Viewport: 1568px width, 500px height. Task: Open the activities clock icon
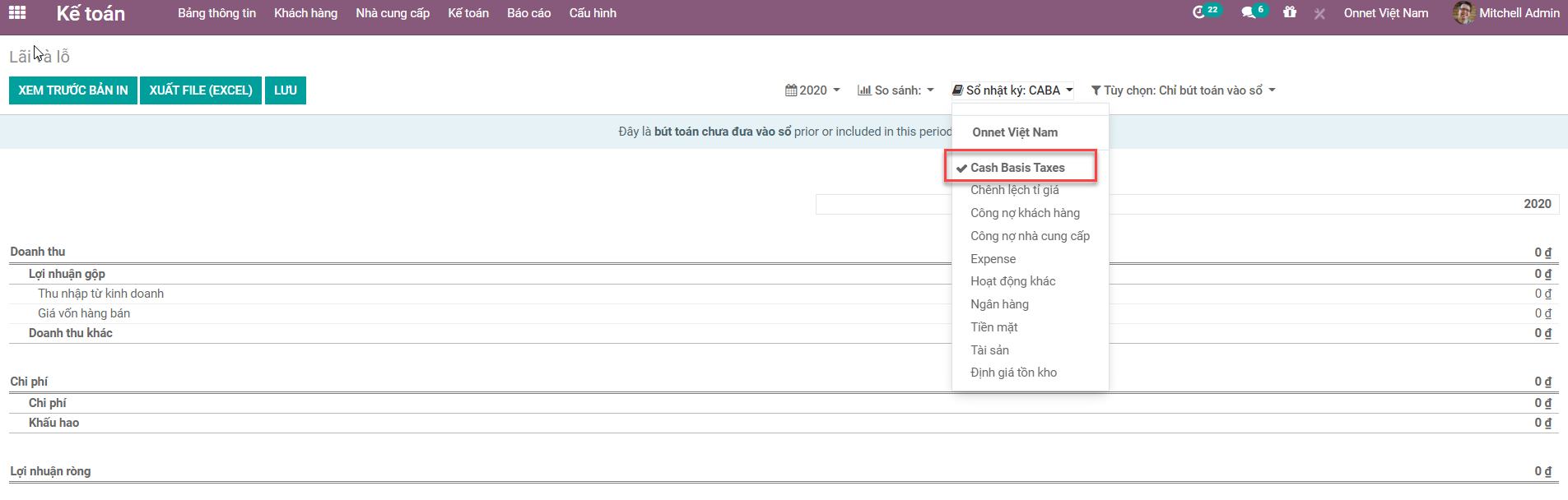tap(1199, 12)
